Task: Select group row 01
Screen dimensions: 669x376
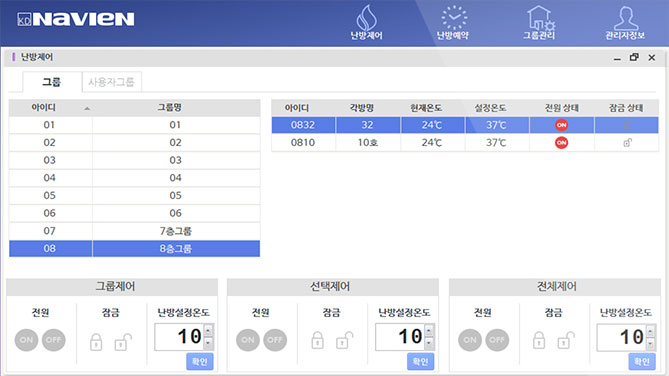Action: [x=134, y=125]
